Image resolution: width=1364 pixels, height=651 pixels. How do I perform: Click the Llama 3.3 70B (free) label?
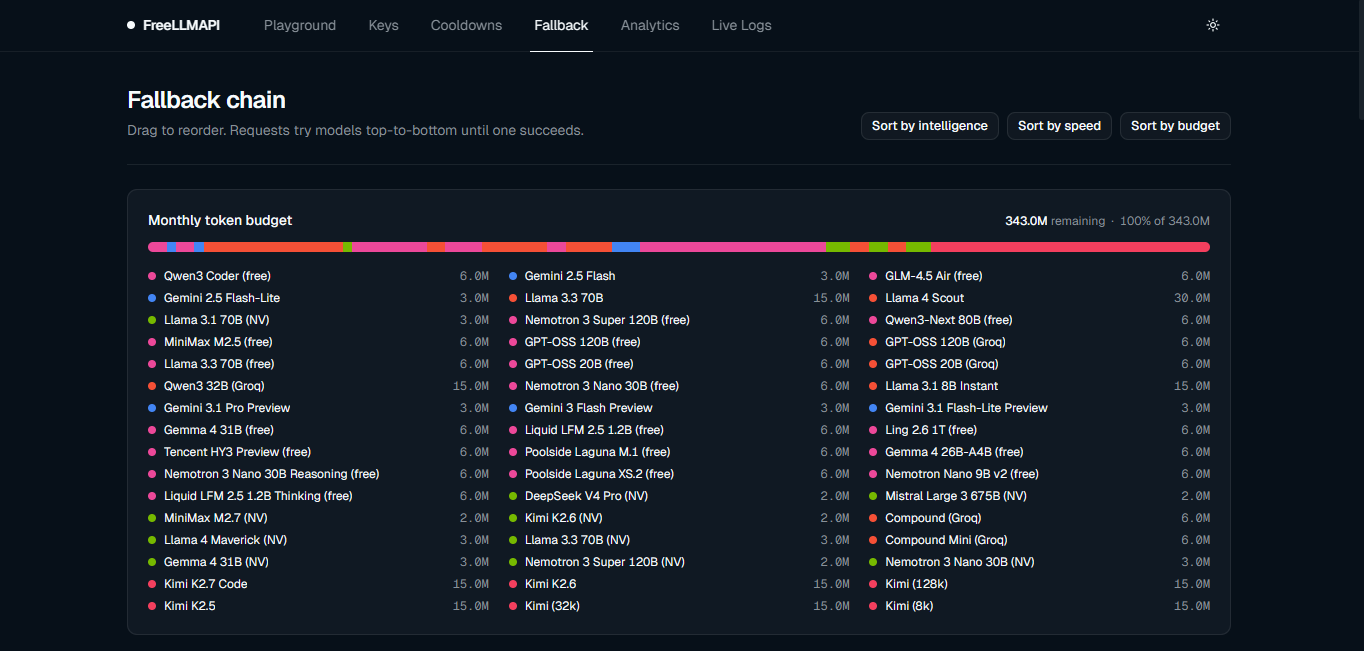click(x=219, y=364)
